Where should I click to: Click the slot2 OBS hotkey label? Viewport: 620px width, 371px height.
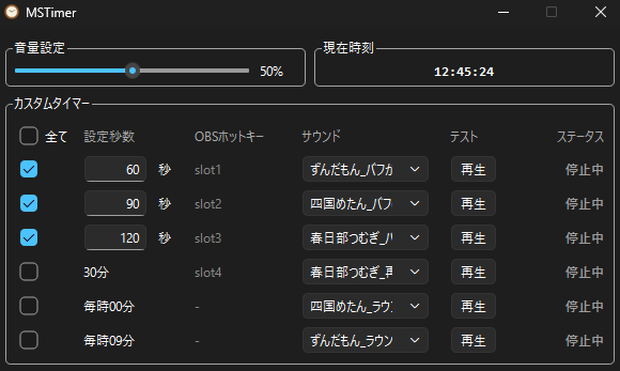click(208, 204)
